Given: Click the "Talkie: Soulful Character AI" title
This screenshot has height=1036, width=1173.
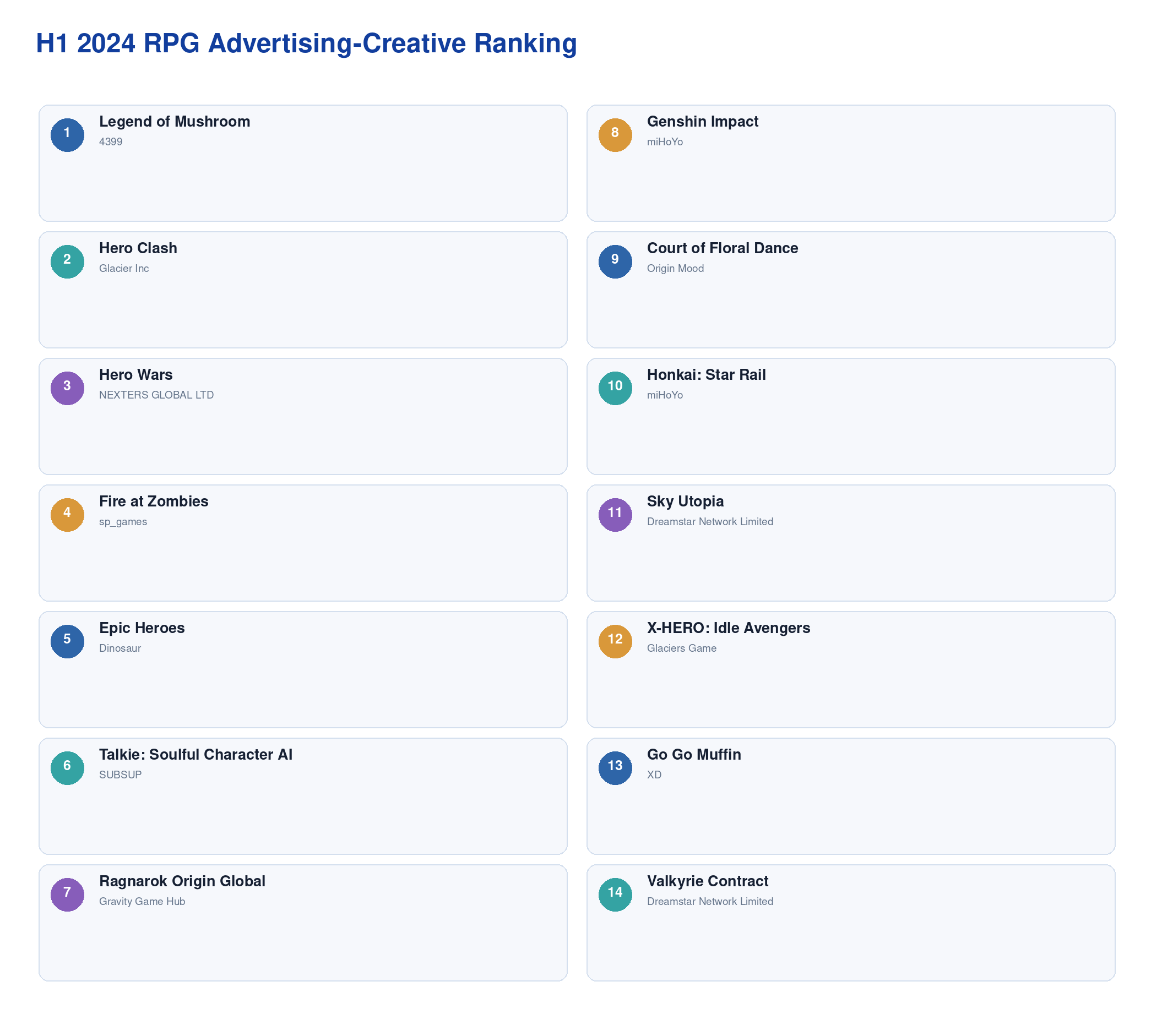Looking at the screenshot, I should tap(196, 755).
